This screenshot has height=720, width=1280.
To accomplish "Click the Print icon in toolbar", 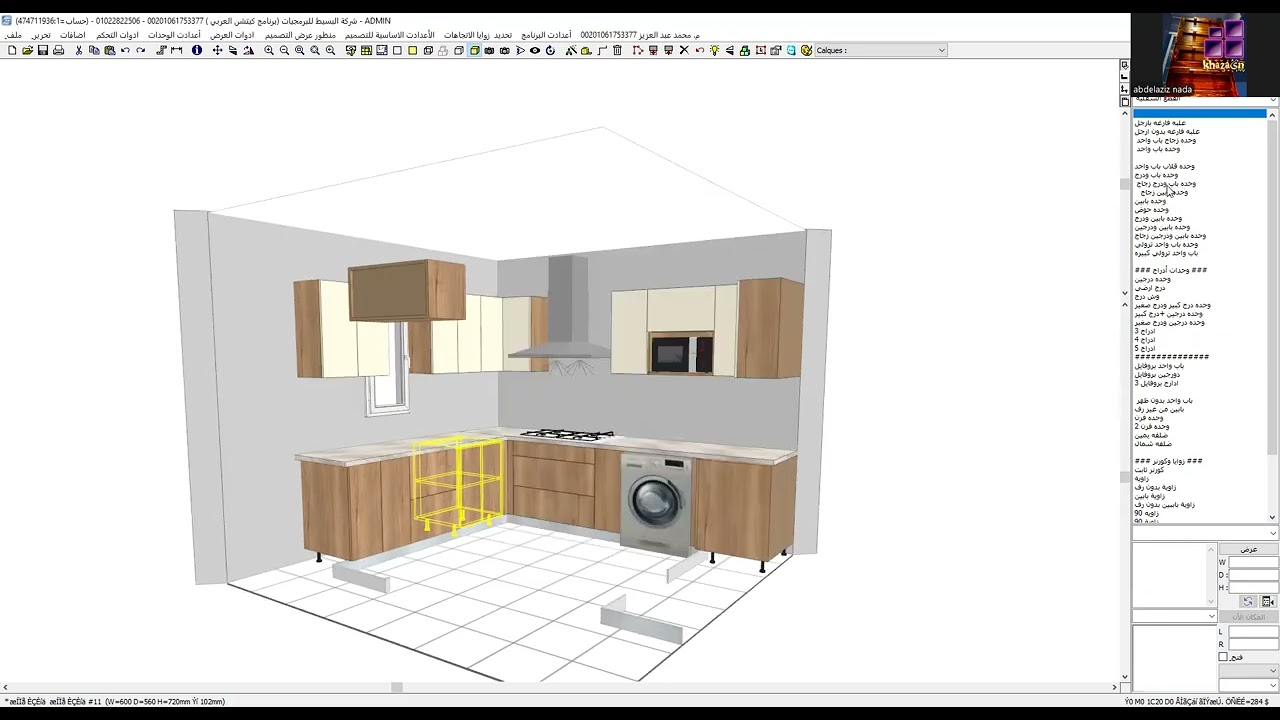I will pyautogui.click(x=58, y=50).
